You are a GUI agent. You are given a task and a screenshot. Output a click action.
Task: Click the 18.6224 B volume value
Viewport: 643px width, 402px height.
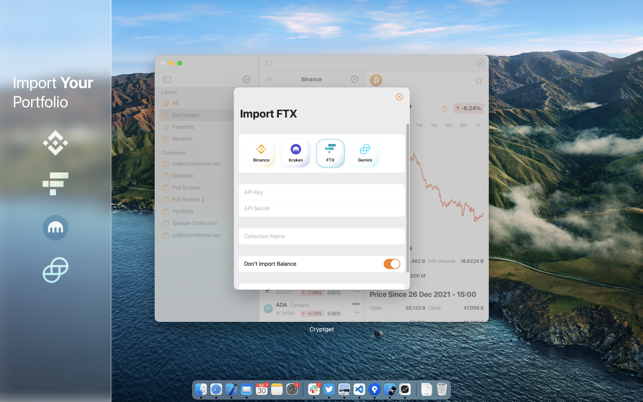472,261
